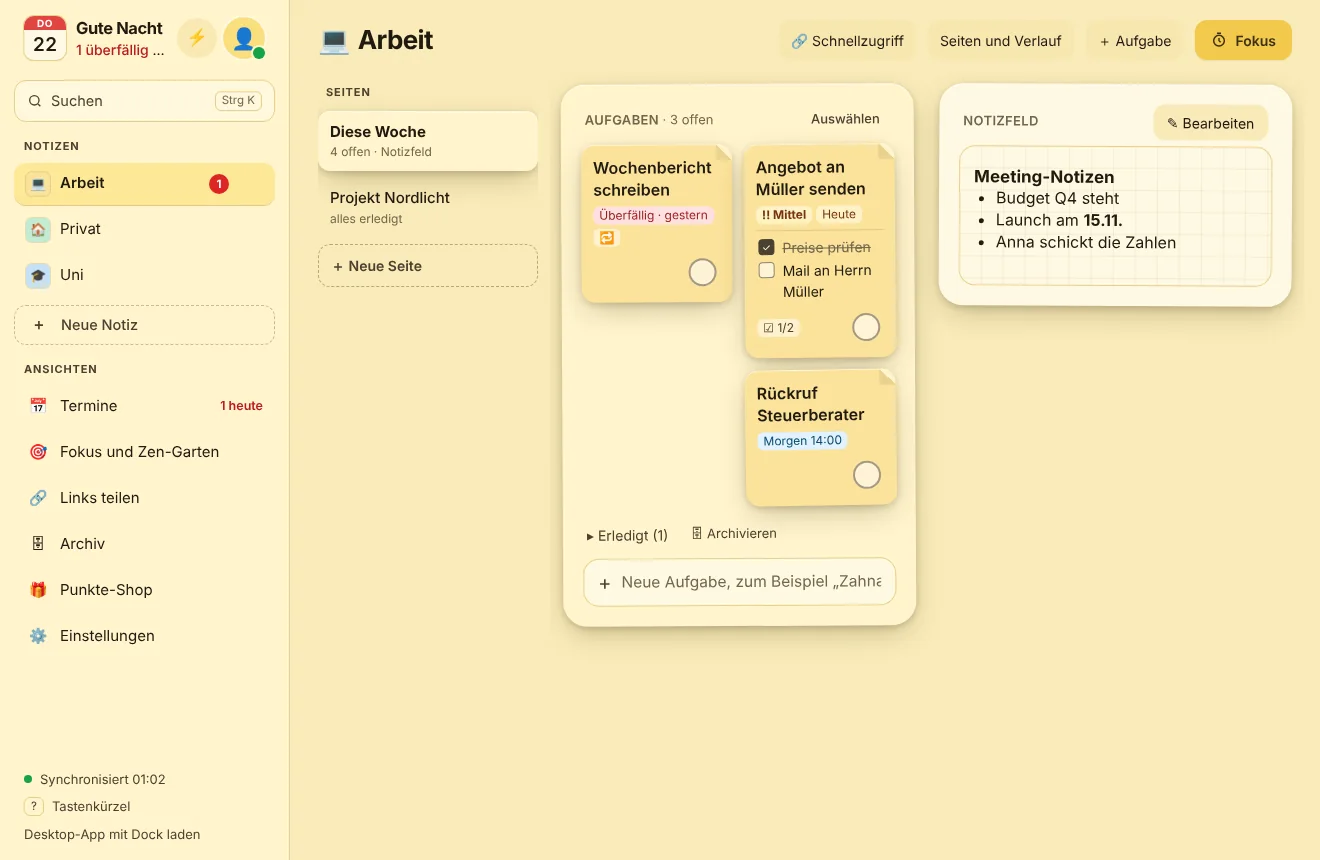Click the Überfällig · gestern tag
Screen dimensions: 1320x860
(x=653, y=215)
